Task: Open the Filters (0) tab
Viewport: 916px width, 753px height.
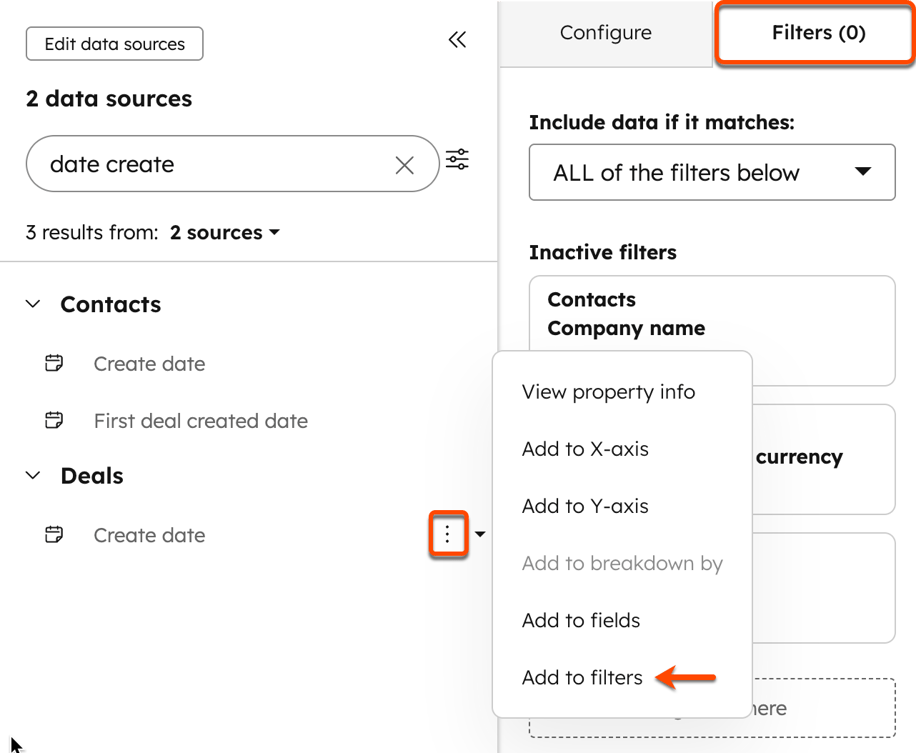Action: point(816,33)
